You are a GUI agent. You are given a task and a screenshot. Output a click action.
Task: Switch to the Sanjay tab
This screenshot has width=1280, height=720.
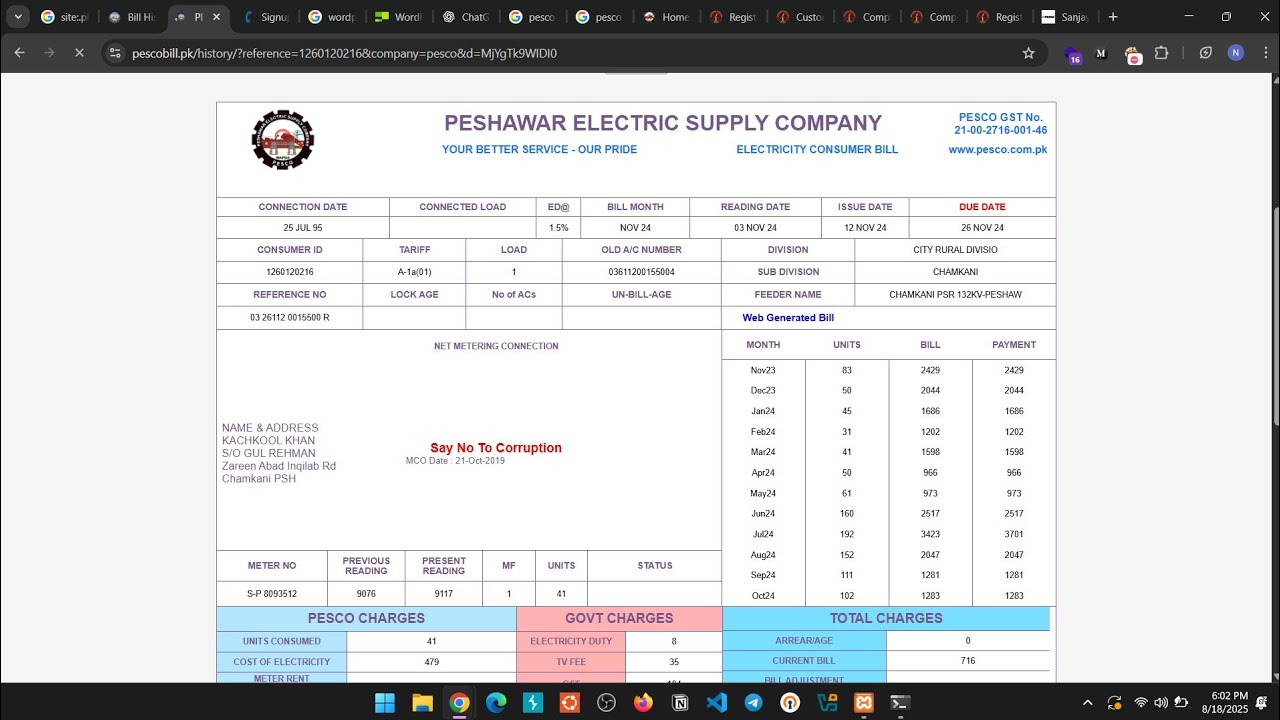1063,17
